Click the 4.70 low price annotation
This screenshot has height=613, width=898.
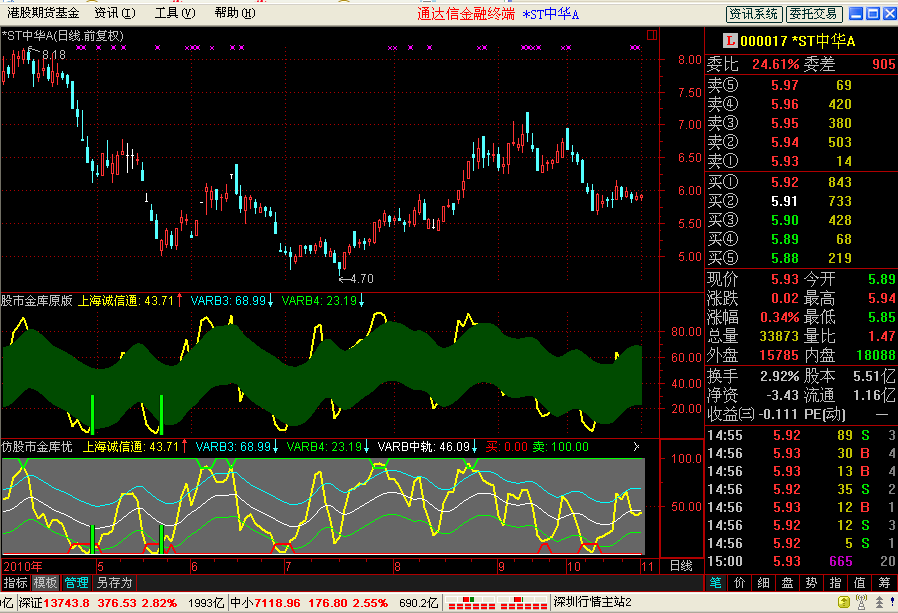point(361,279)
